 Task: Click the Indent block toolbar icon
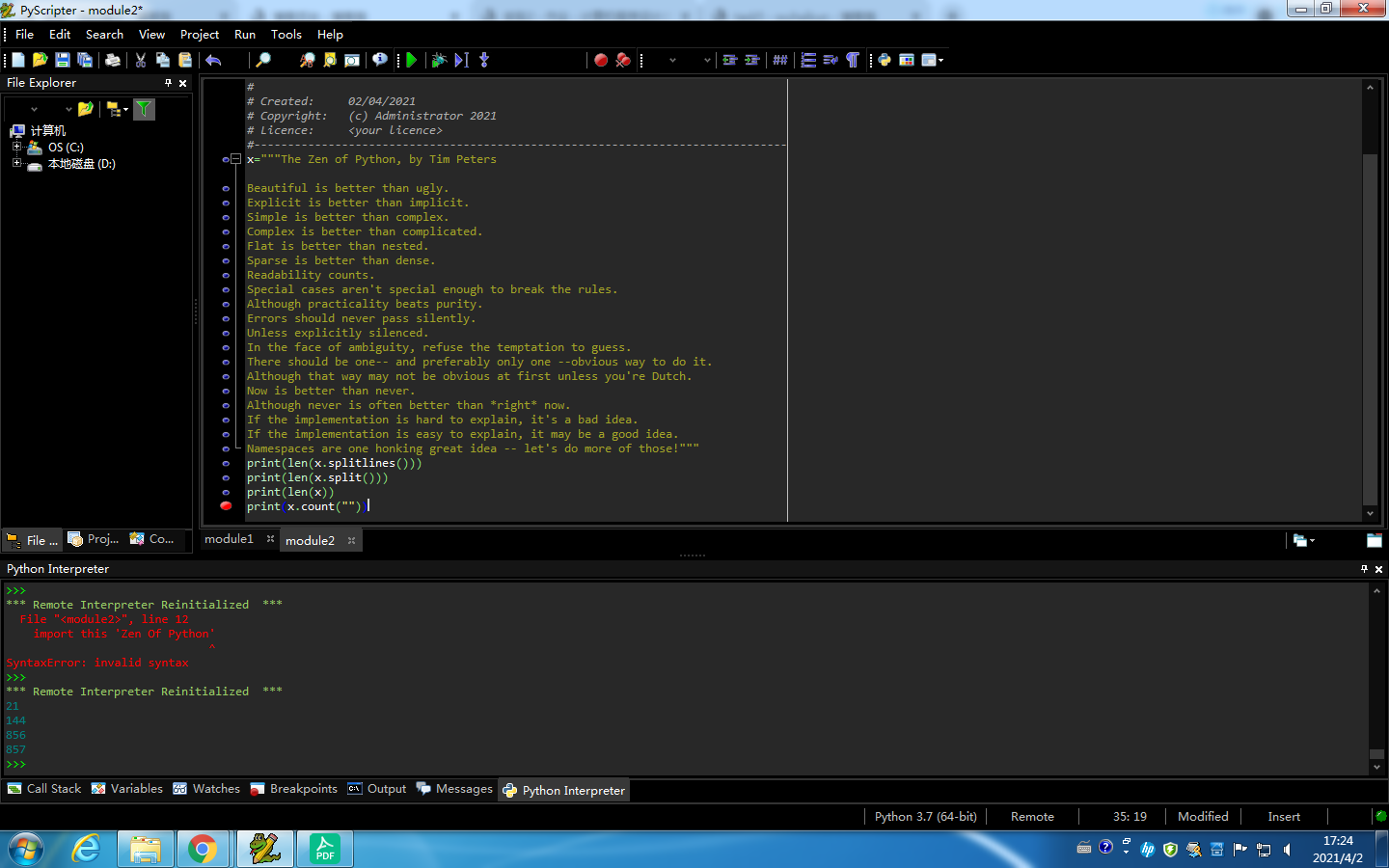(x=752, y=60)
